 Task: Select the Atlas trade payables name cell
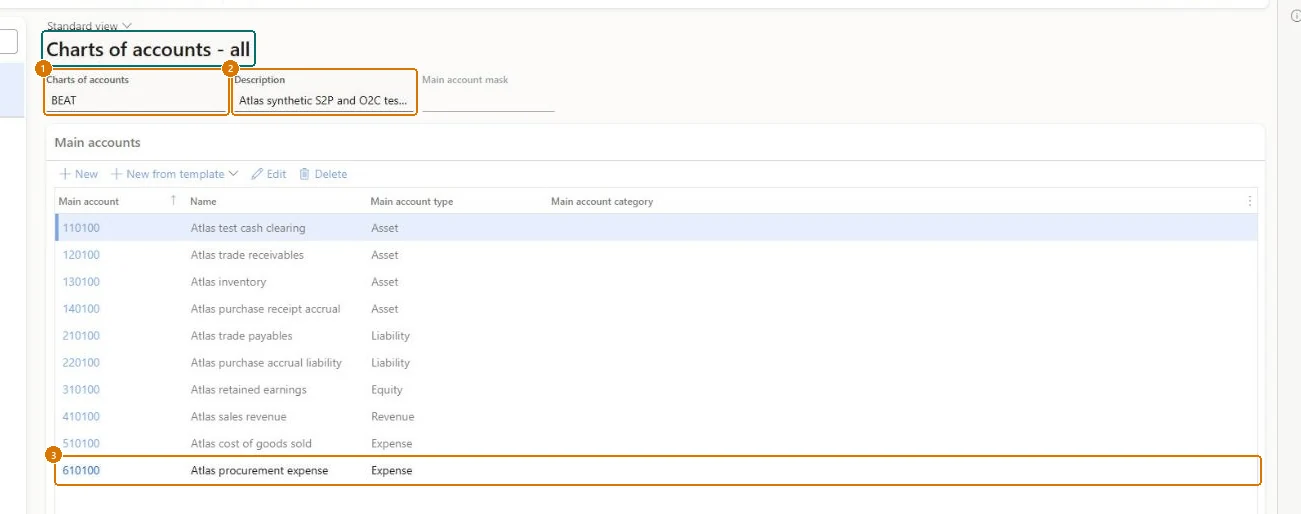(x=241, y=336)
